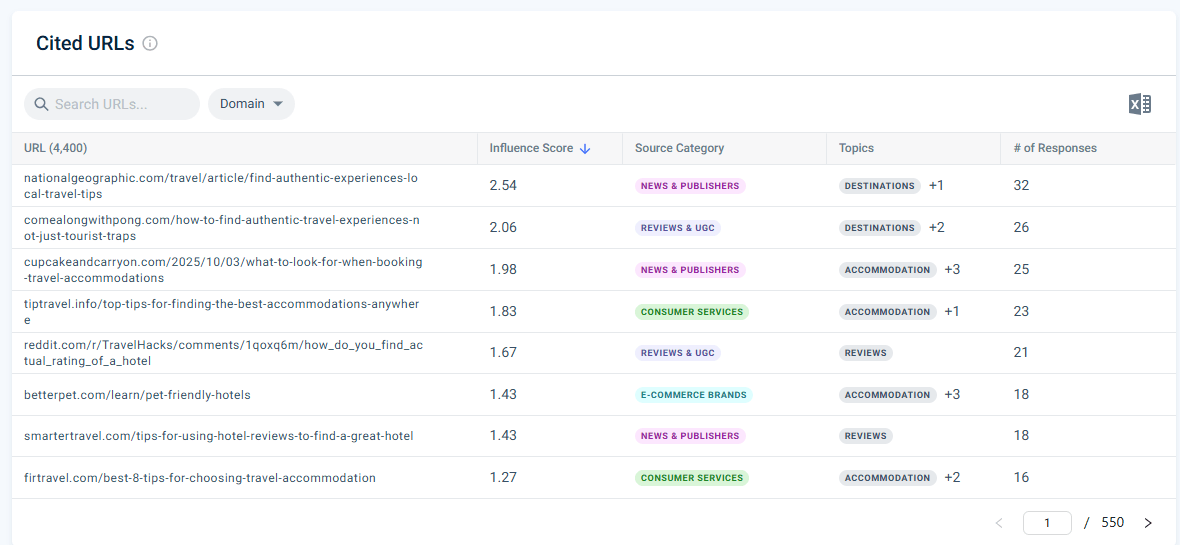Select response count 23
The height and width of the screenshot is (545, 1180).
1021,312
